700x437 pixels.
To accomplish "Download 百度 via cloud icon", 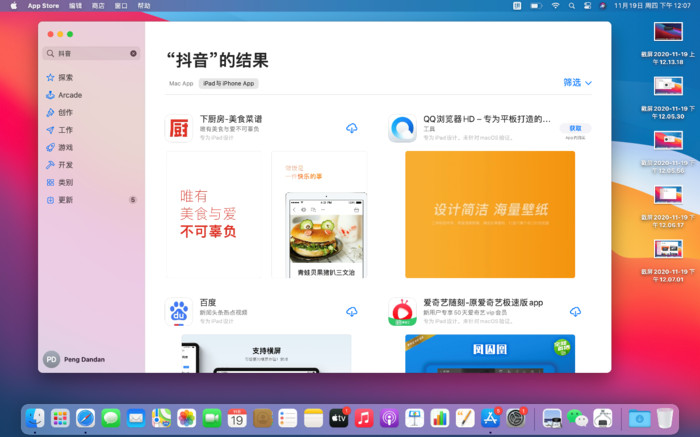I will pos(352,312).
